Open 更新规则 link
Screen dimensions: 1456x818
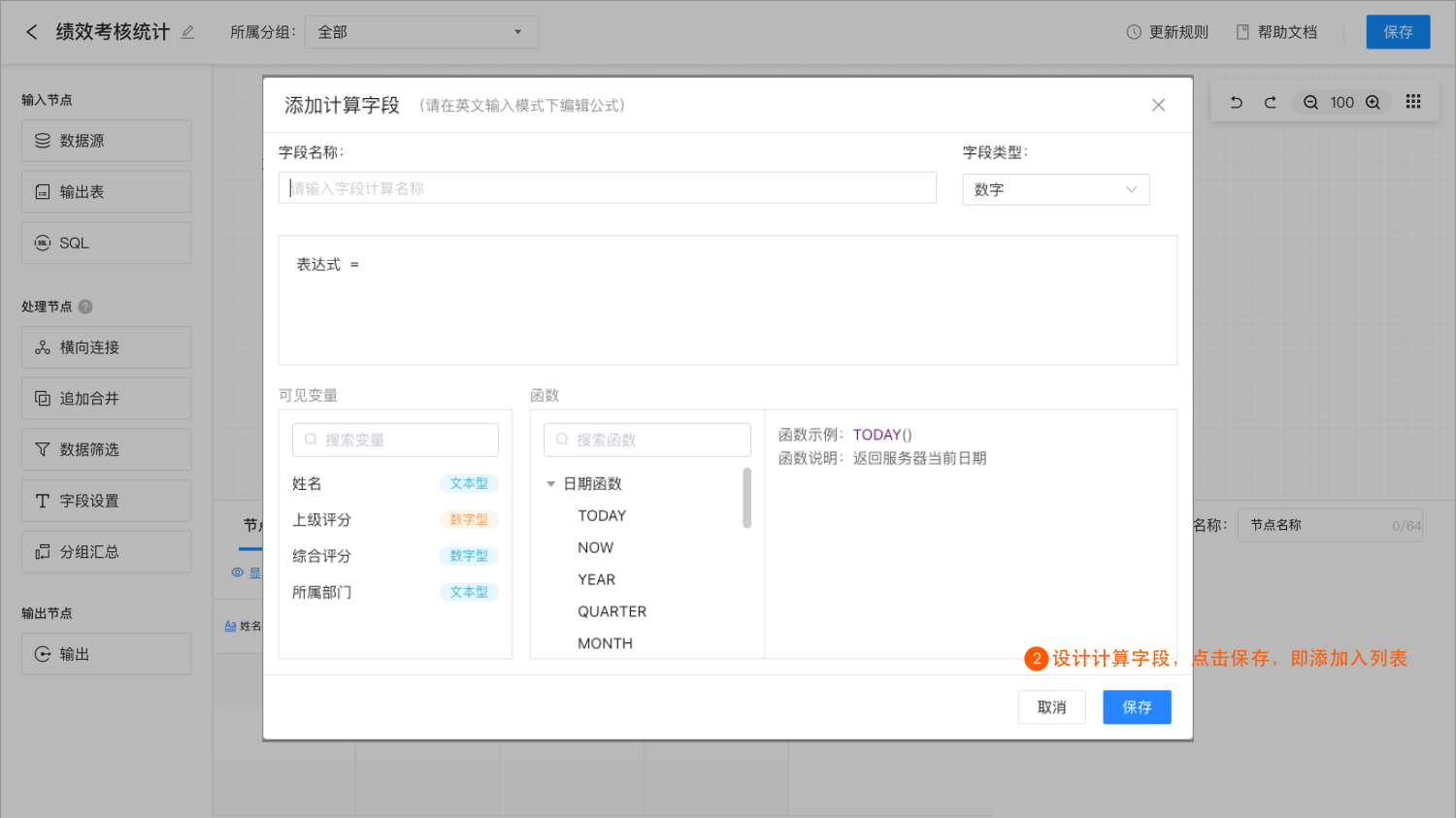pos(1167,32)
